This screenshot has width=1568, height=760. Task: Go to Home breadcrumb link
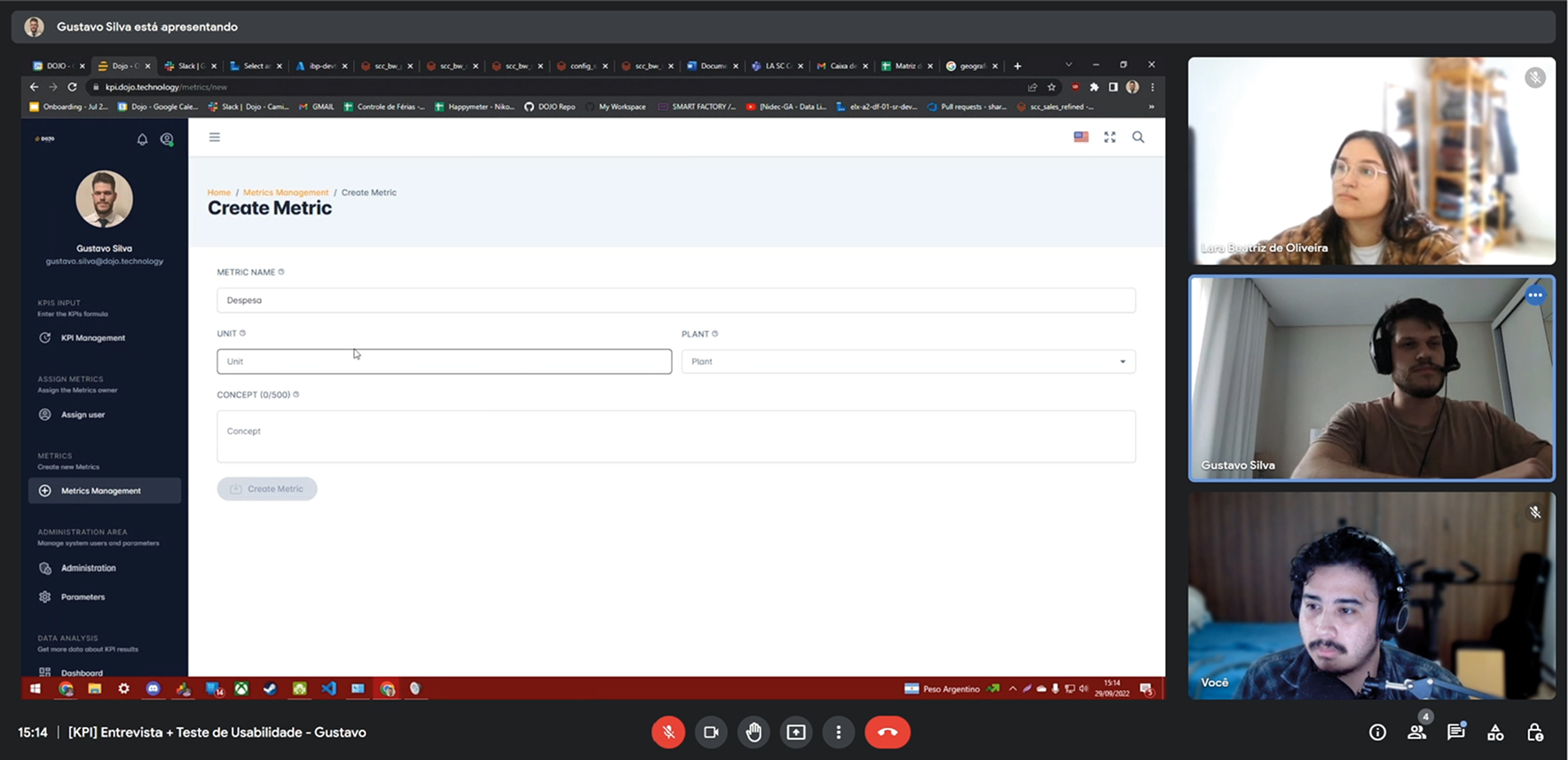[x=219, y=193]
